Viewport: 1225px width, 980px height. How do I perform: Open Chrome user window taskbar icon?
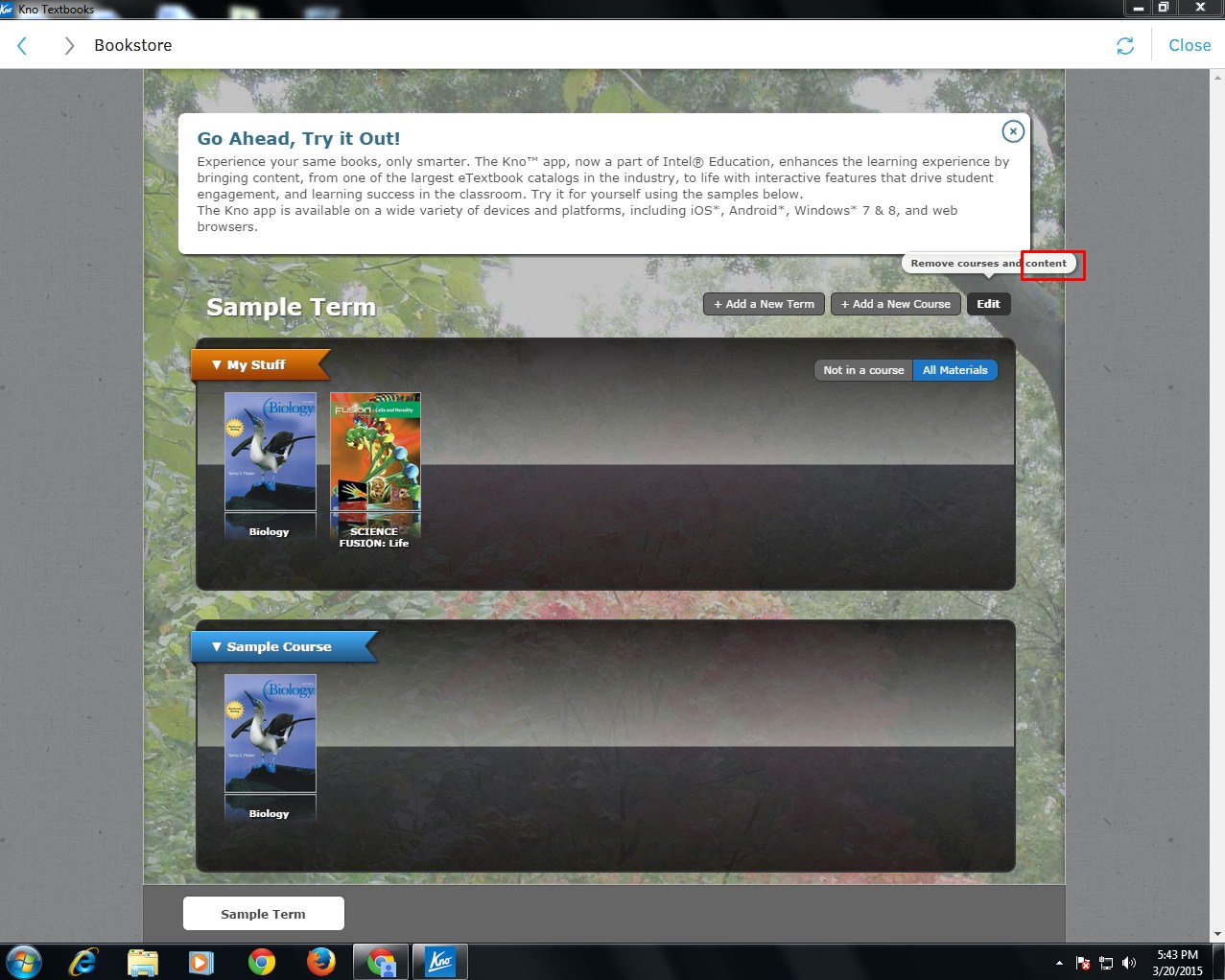[381, 962]
